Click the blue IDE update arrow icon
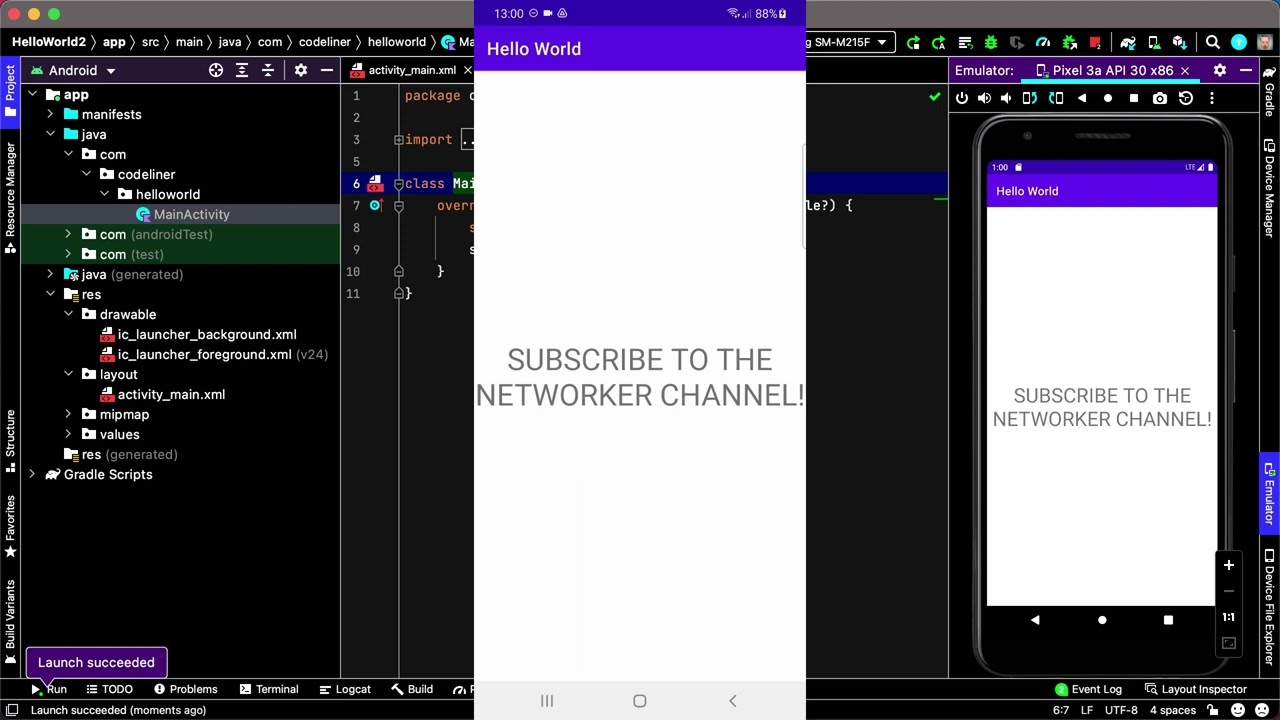Screen dimensions: 1280x720 [1239, 42]
